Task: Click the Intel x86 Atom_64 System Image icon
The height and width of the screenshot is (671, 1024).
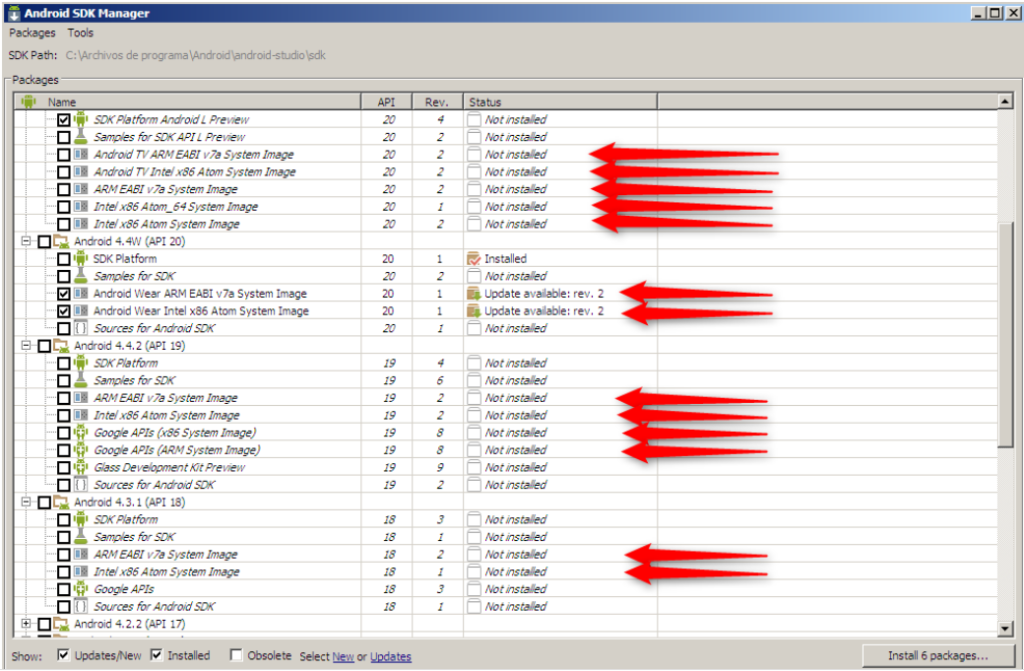Action: [80, 206]
